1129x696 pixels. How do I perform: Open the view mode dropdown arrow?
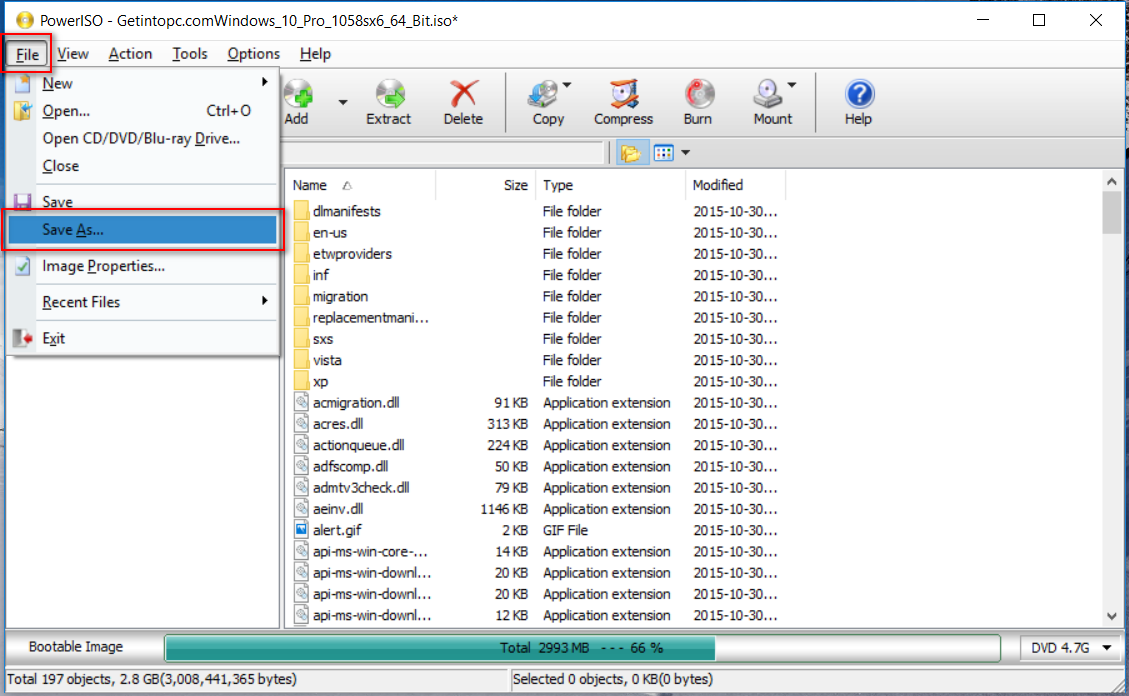pyautogui.click(x=685, y=153)
